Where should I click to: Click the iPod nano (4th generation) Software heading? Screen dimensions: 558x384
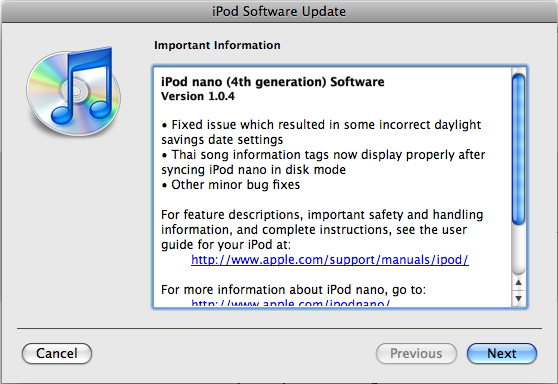pyautogui.click(x=273, y=82)
